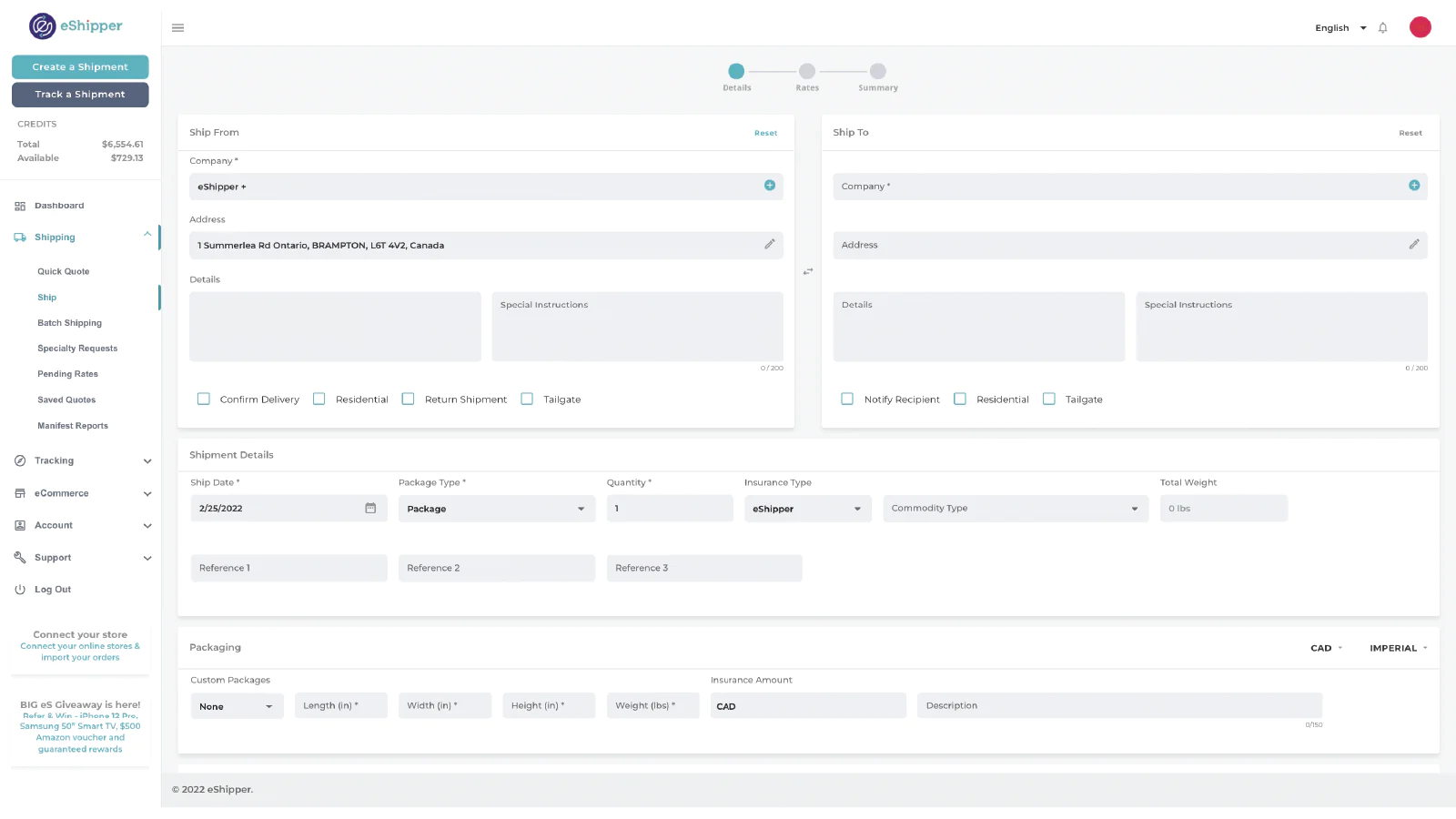Open the user profile avatar
This screenshot has width=1456, height=819.
pyautogui.click(x=1420, y=27)
